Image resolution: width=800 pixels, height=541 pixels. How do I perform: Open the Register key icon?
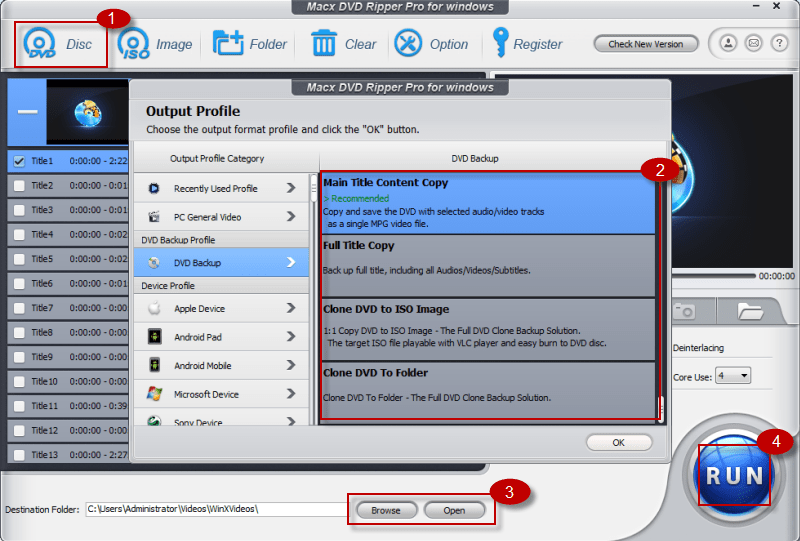(500, 42)
